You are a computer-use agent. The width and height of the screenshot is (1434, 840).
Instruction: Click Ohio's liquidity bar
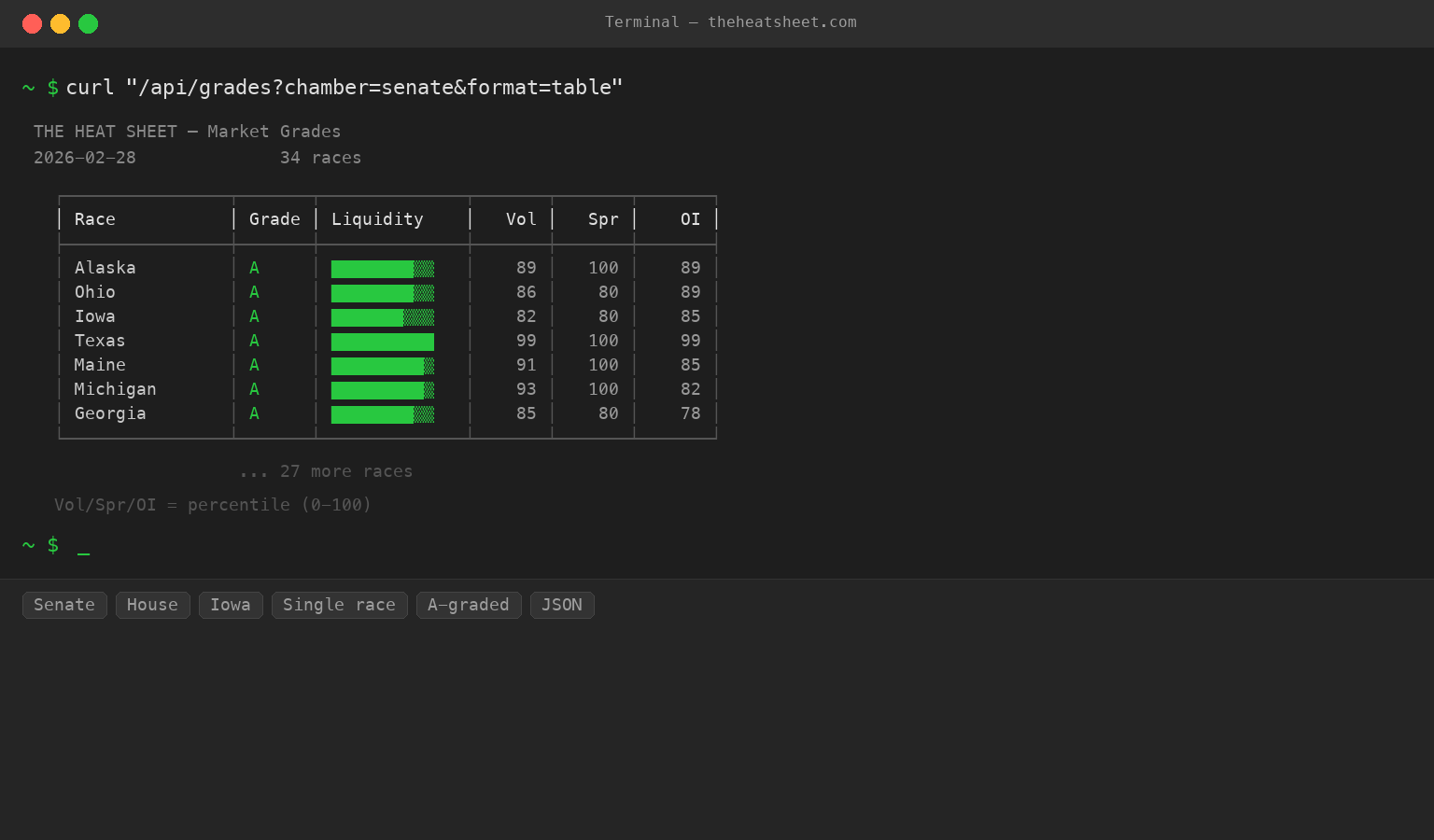coord(382,292)
